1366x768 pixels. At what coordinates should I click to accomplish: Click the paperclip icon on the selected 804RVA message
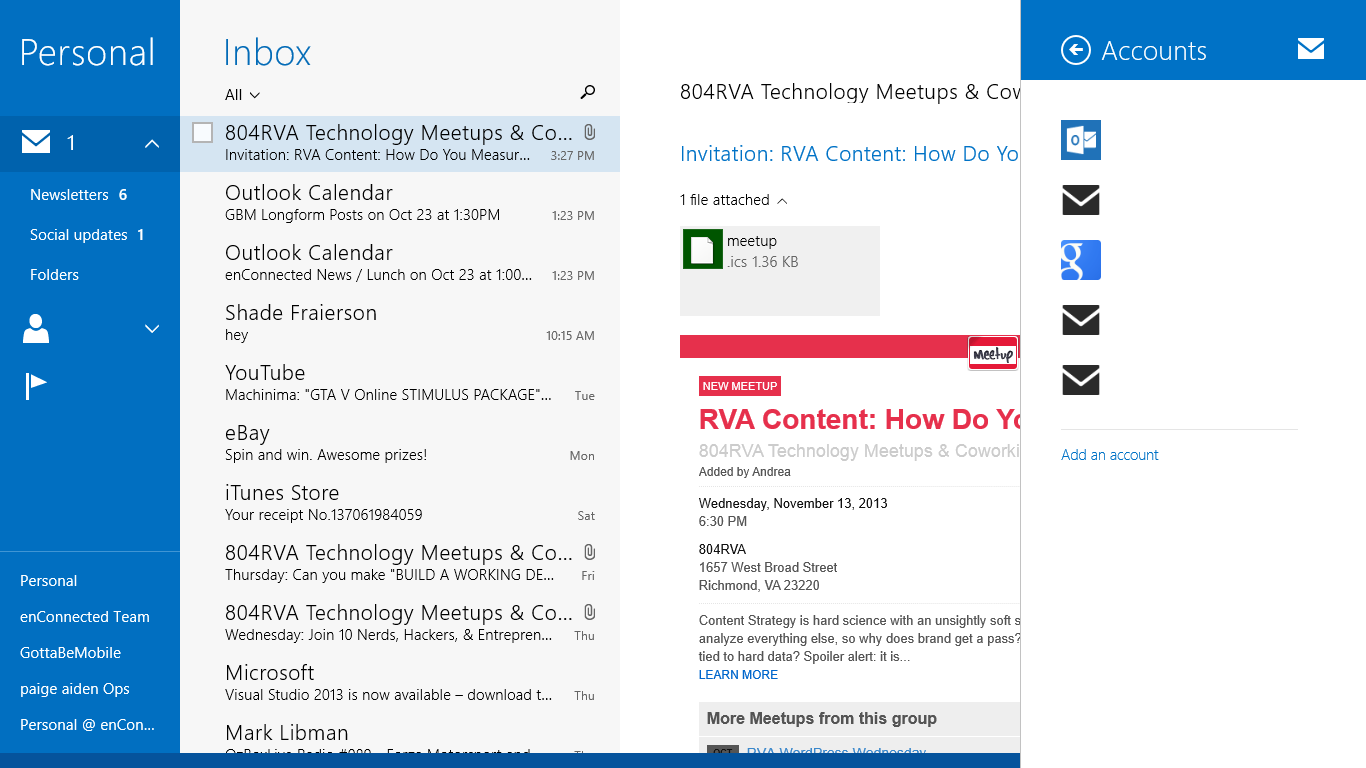[x=590, y=132]
